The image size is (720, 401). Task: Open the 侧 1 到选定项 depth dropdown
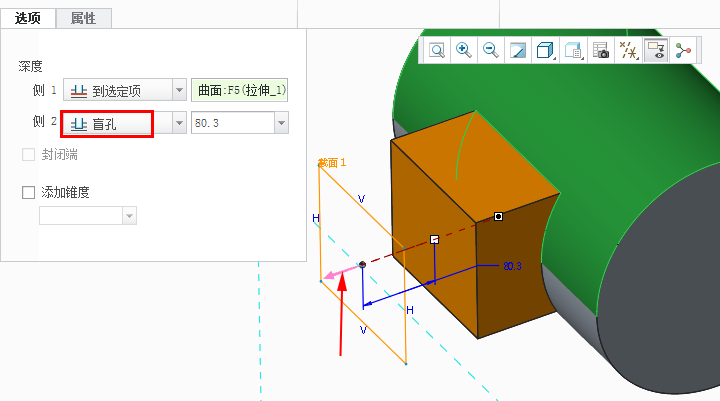tap(180, 90)
